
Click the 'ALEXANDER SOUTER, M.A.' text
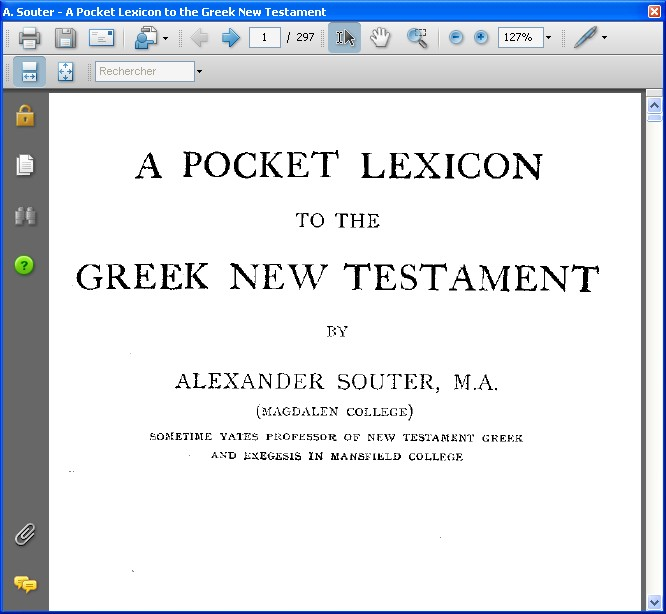(336, 381)
